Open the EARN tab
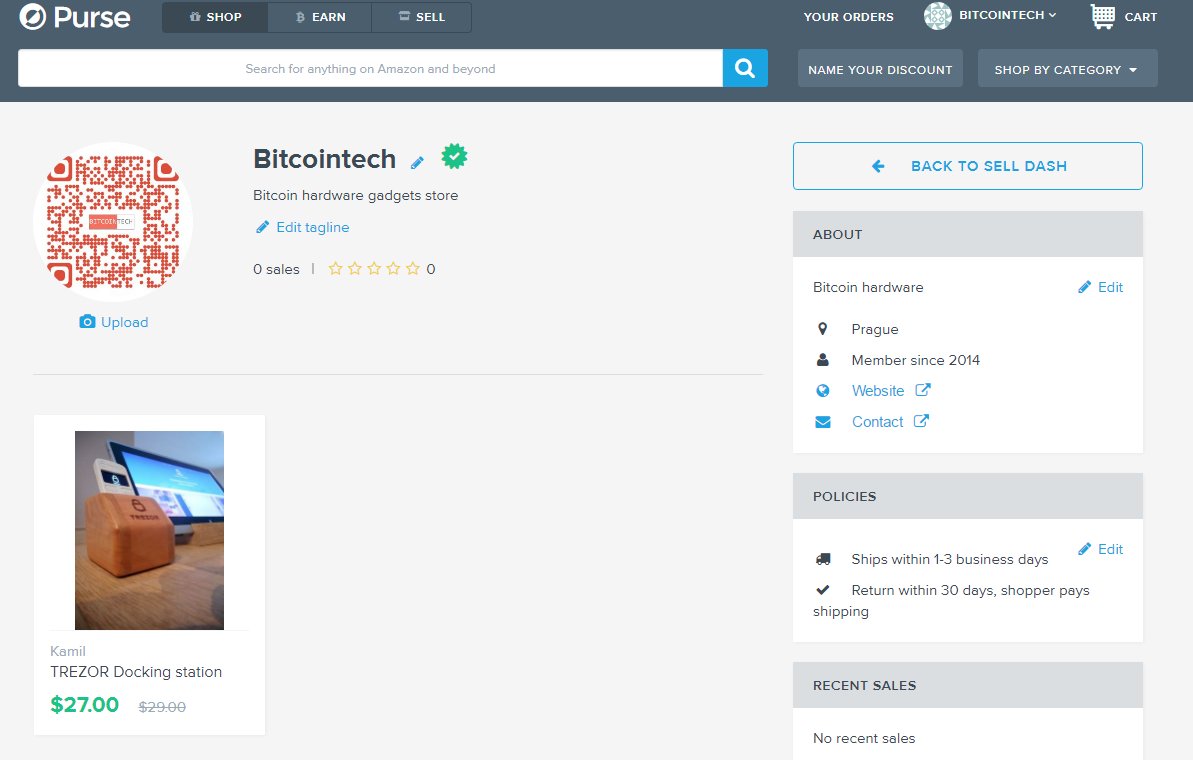The height and width of the screenshot is (760, 1193). [x=320, y=17]
